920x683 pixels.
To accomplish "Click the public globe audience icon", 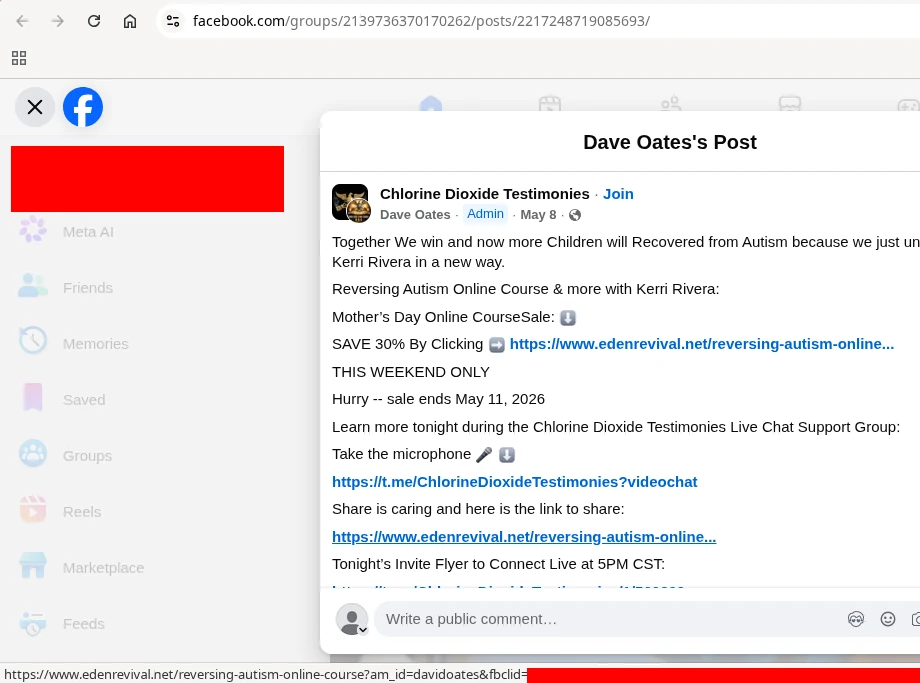I will tap(575, 215).
